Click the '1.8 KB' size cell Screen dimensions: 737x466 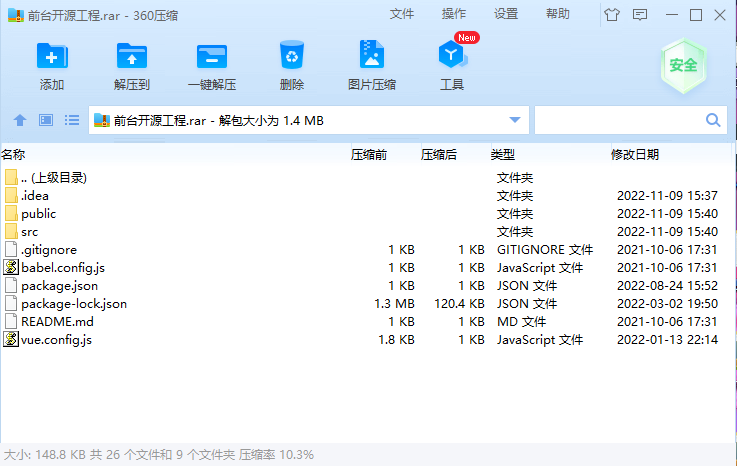tap(396, 340)
